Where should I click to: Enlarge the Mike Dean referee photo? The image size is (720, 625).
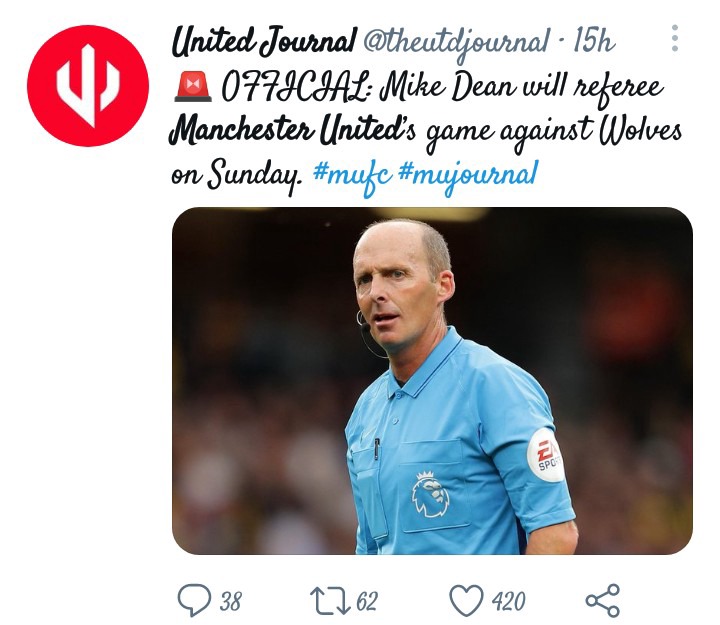432,381
